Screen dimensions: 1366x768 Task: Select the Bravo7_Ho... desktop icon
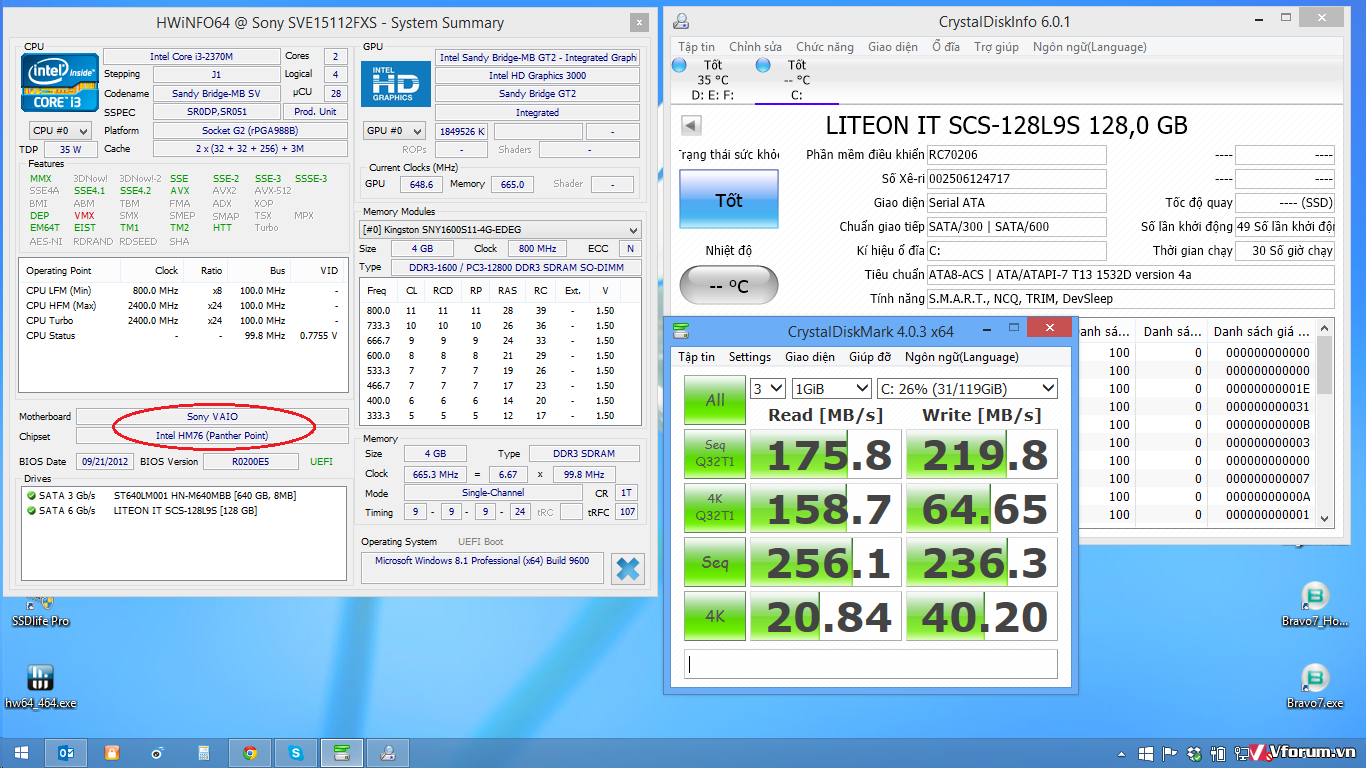(1315, 605)
